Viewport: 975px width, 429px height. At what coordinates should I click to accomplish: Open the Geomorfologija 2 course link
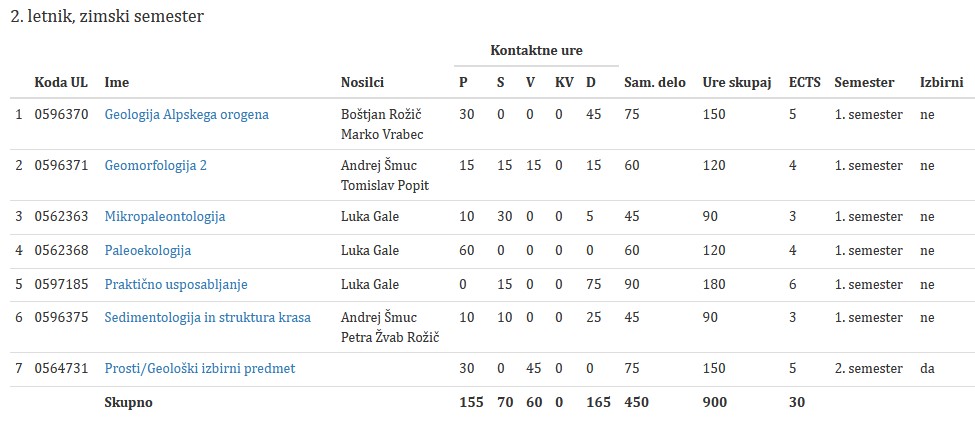pyautogui.click(x=155, y=165)
